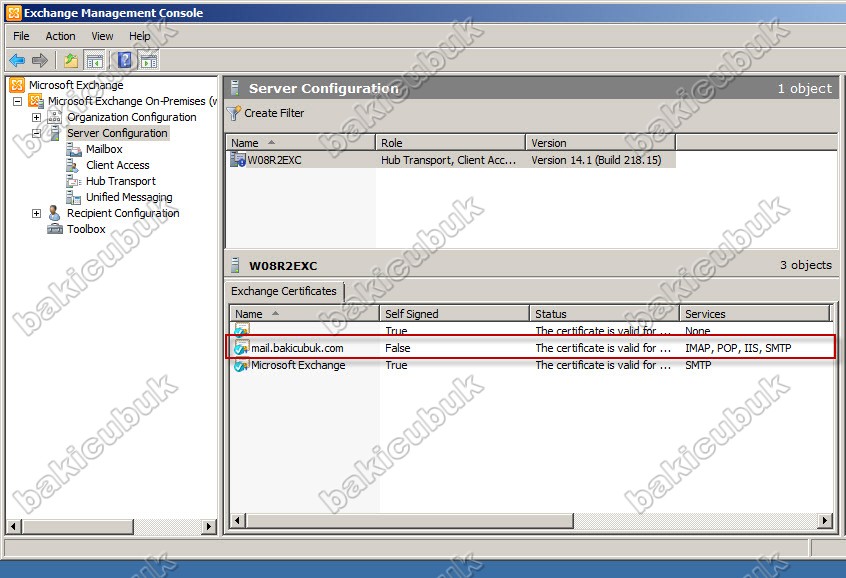
Task: Open the Help toolbar icon
Action: pos(125,60)
